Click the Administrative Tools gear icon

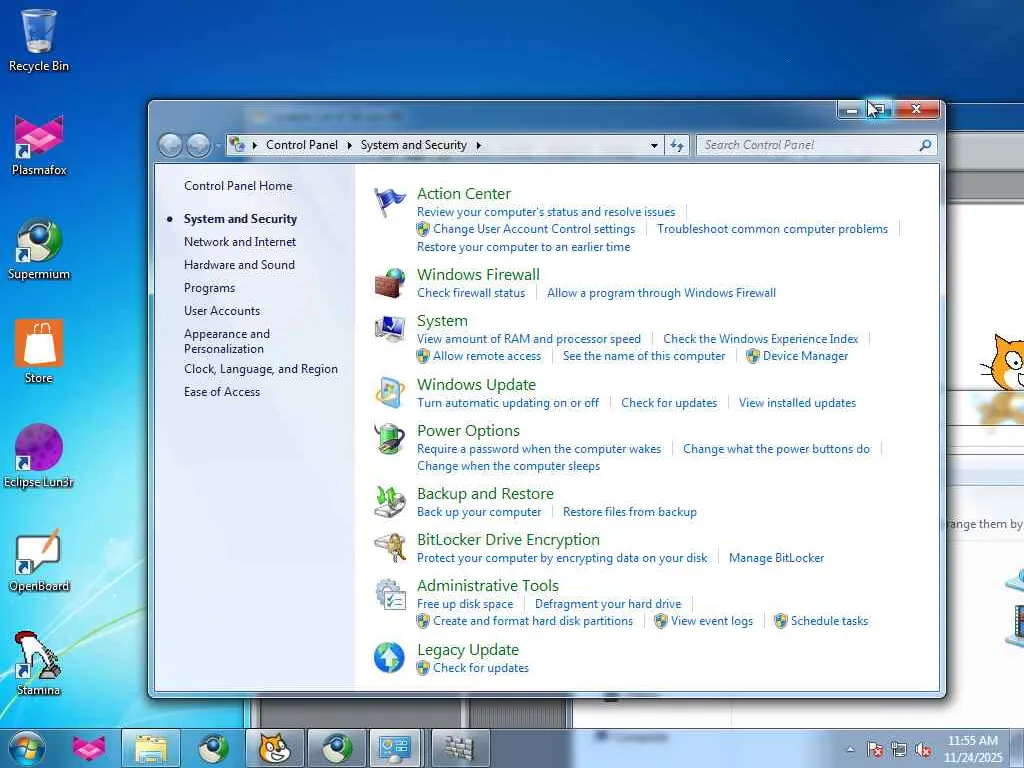click(389, 594)
